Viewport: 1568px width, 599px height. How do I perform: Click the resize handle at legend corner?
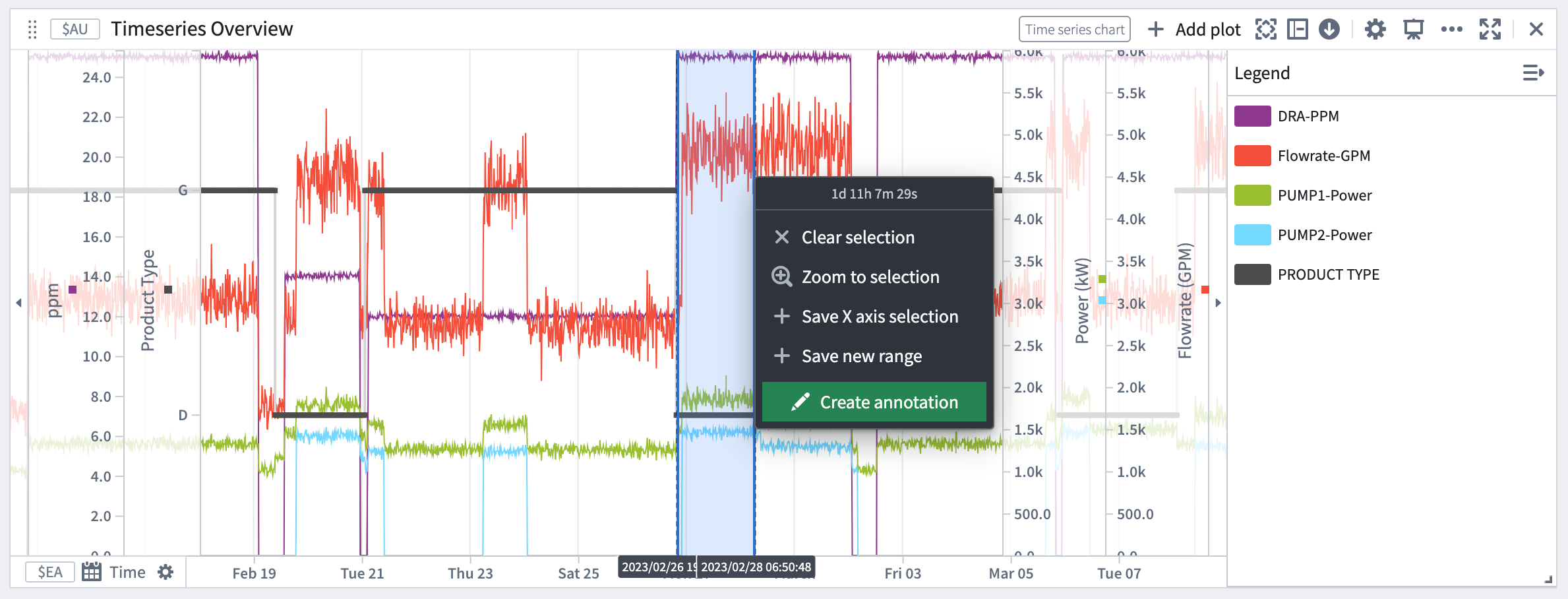[1548, 579]
